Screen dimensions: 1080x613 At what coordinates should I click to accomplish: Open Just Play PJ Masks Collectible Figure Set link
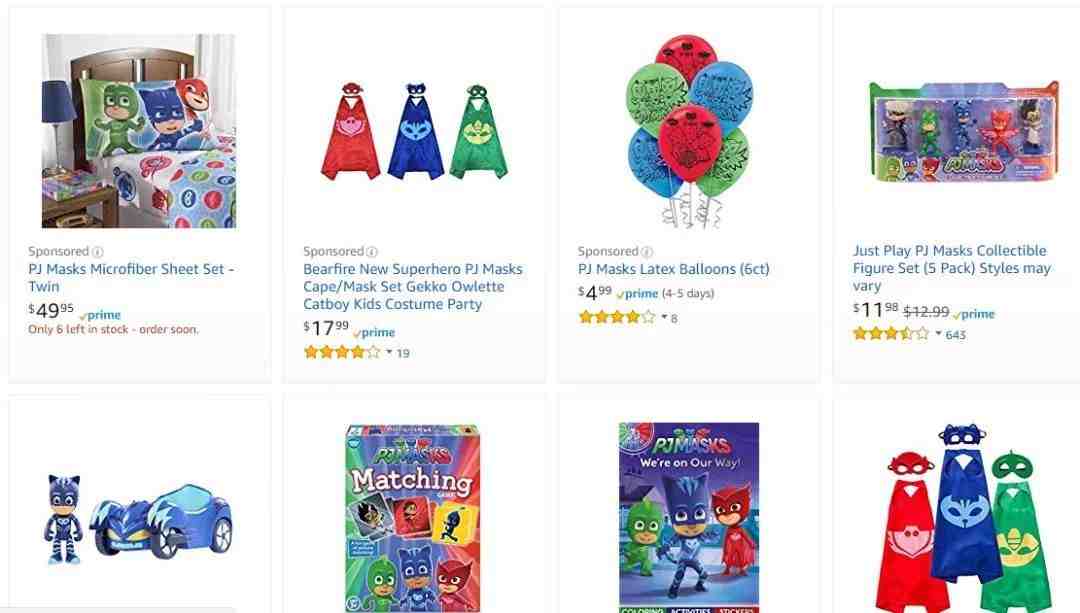tap(952, 268)
